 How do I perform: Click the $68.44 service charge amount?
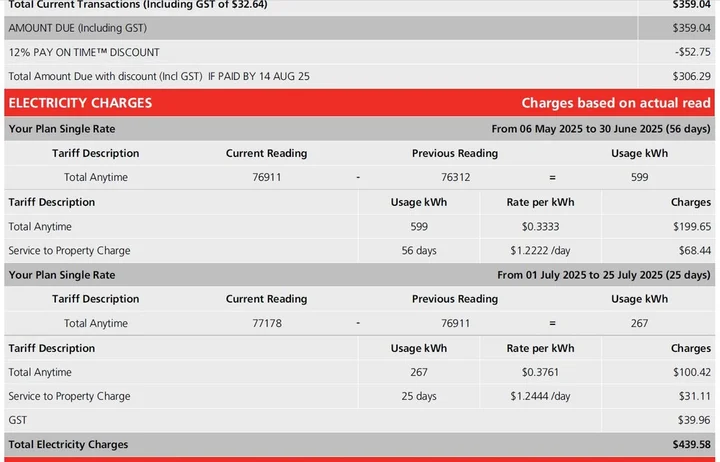[x=694, y=251]
